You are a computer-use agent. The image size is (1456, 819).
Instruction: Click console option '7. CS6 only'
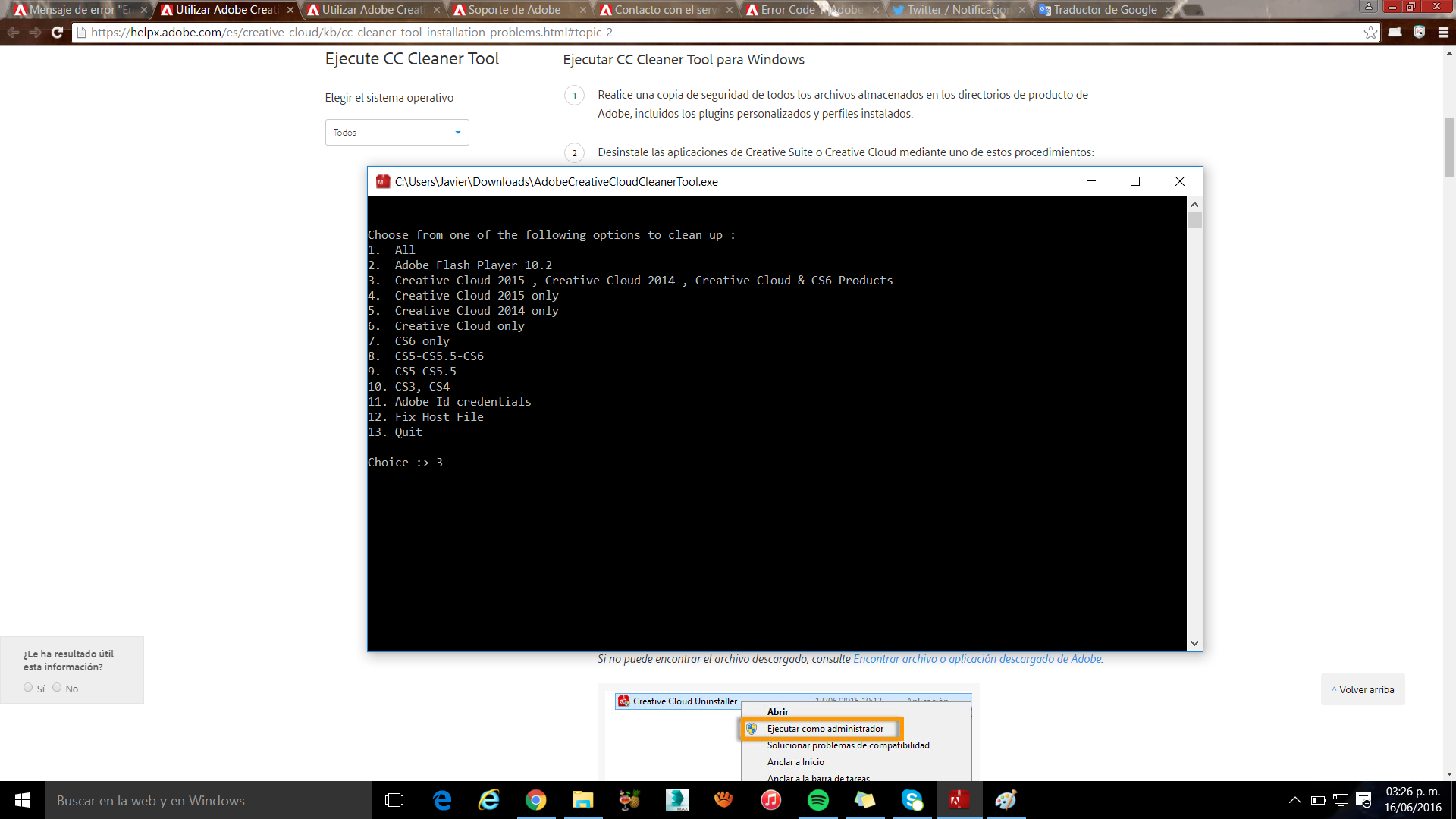[x=409, y=340]
